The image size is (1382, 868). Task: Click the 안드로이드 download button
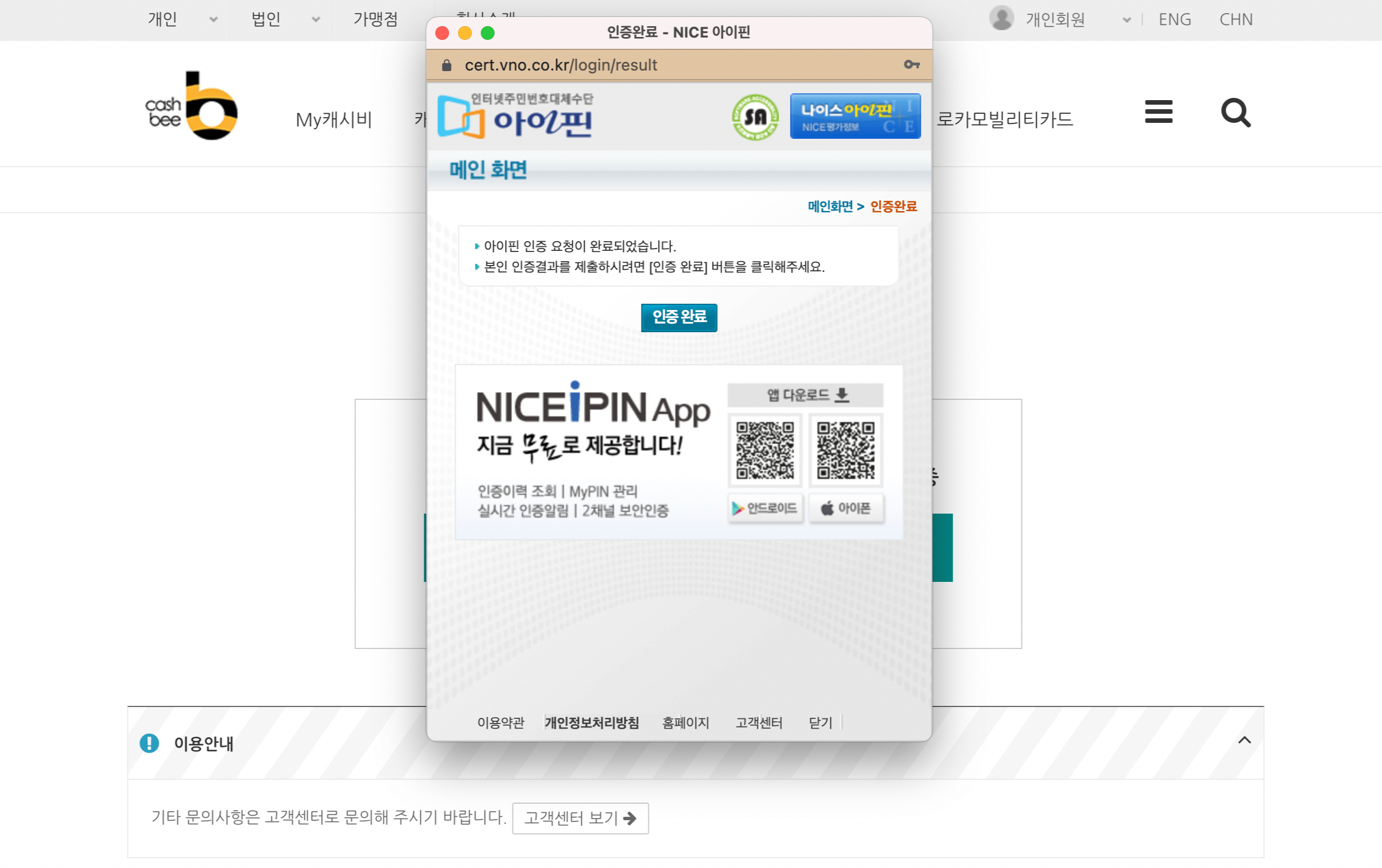(x=765, y=508)
